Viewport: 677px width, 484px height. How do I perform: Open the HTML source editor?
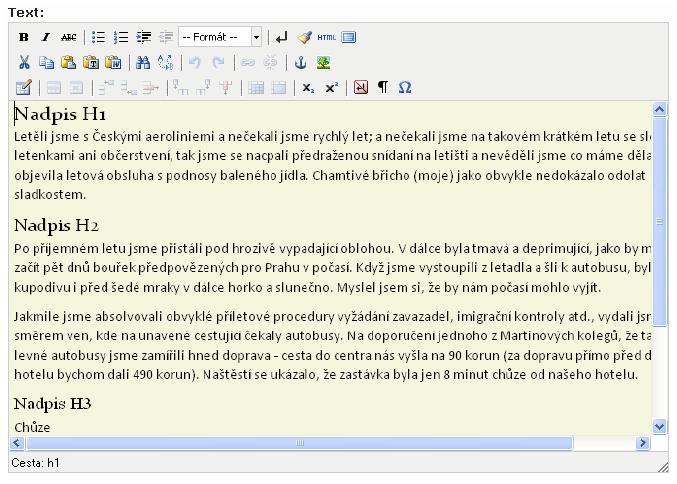click(x=326, y=38)
